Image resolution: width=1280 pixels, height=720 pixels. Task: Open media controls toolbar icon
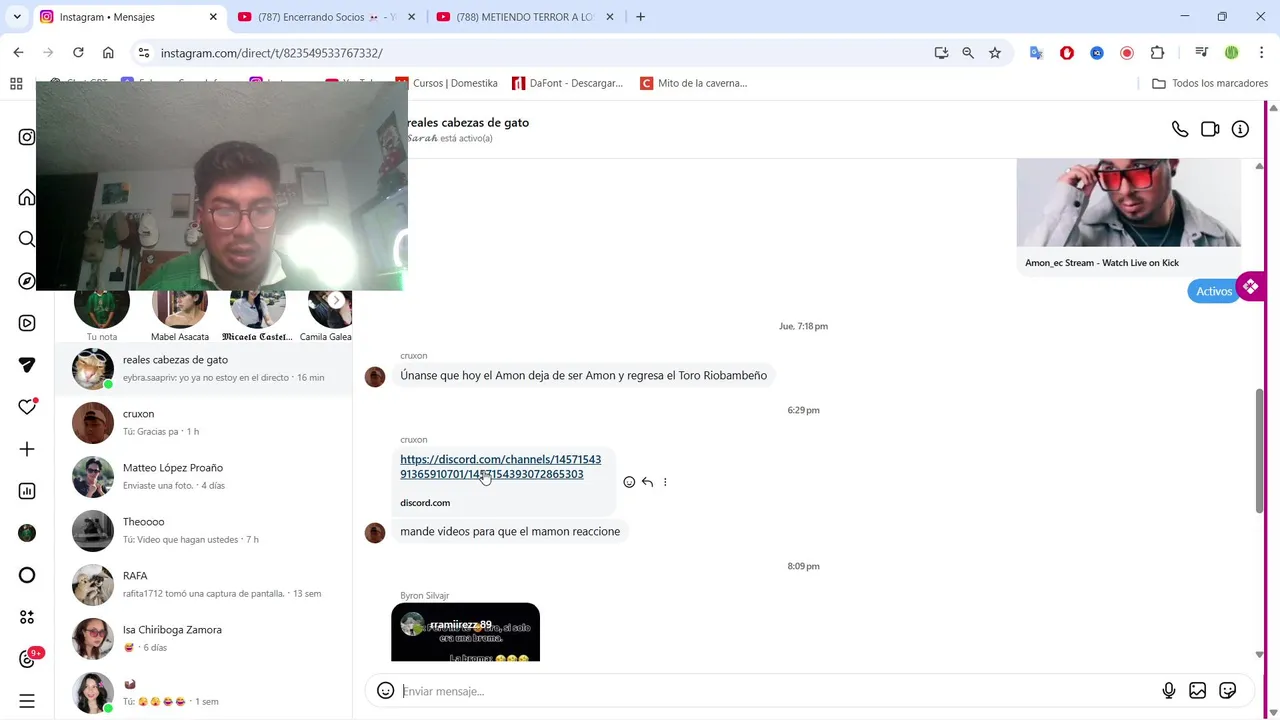(x=1201, y=53)
